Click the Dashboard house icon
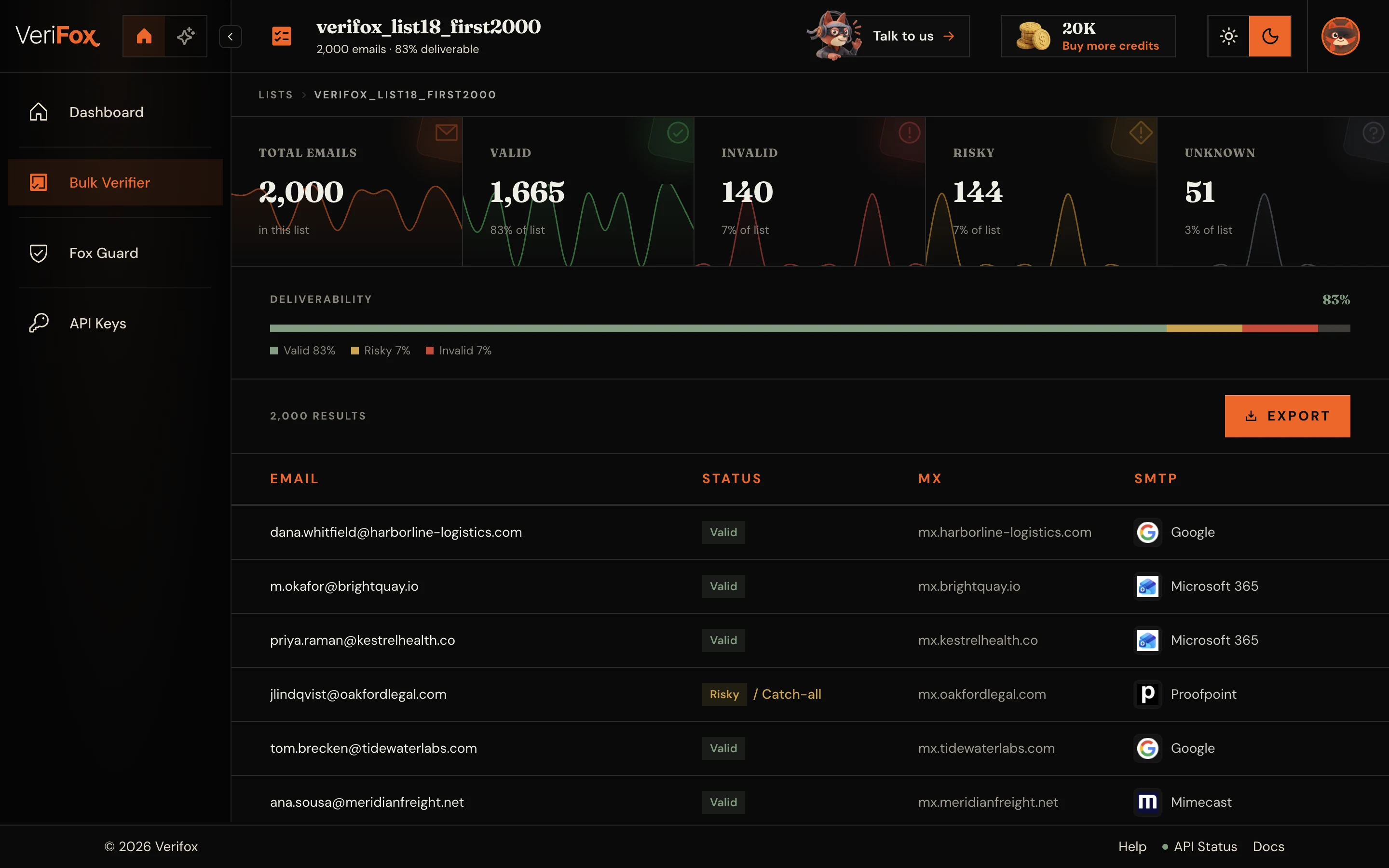Viewport: 1389px width, 868px height. (39, 112)
